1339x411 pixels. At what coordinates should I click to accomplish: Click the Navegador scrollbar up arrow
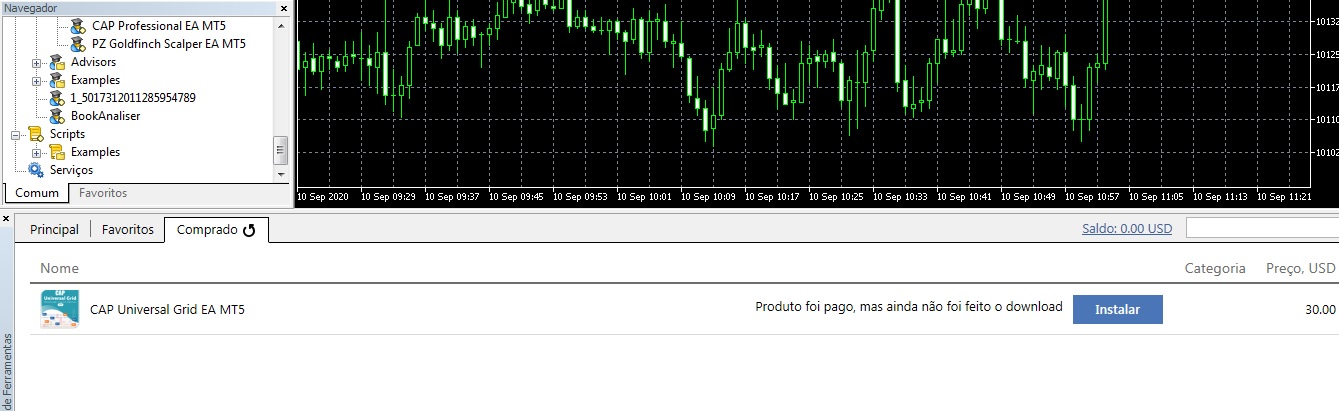[x=281, y=26]
